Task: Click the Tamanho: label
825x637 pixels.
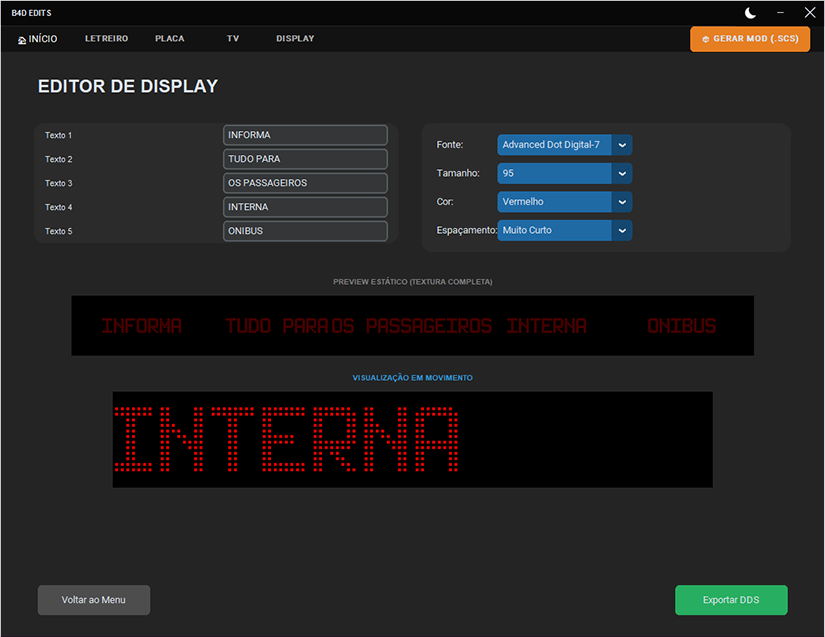Action: click(458, 173)
